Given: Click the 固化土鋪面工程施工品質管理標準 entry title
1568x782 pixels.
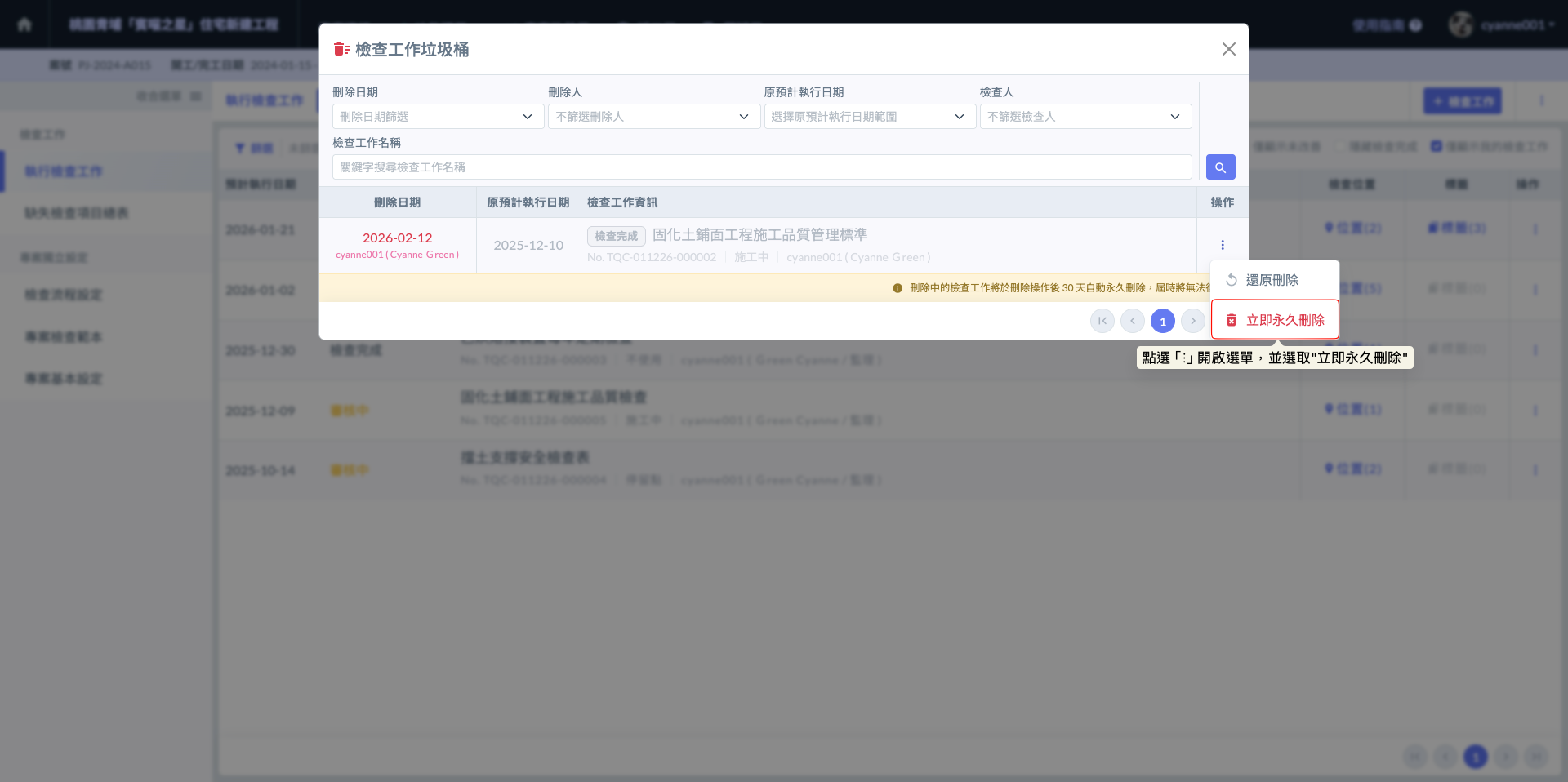Looking at the screenshot, I should point(759,235).
